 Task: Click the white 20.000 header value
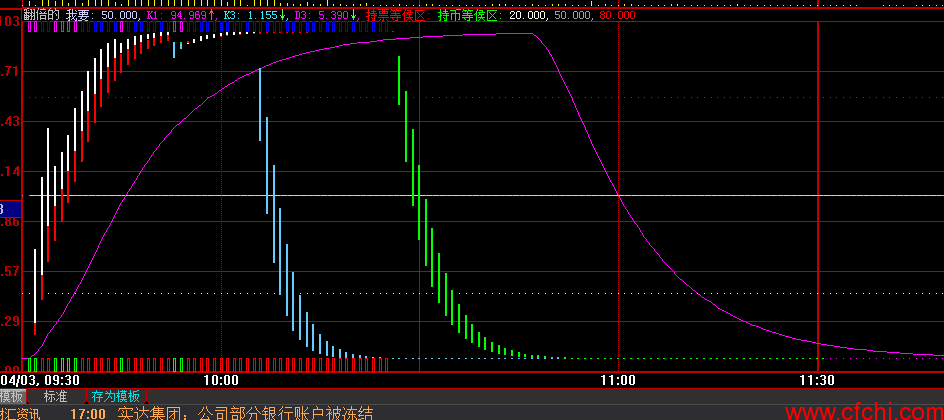[x=527, y=14]
